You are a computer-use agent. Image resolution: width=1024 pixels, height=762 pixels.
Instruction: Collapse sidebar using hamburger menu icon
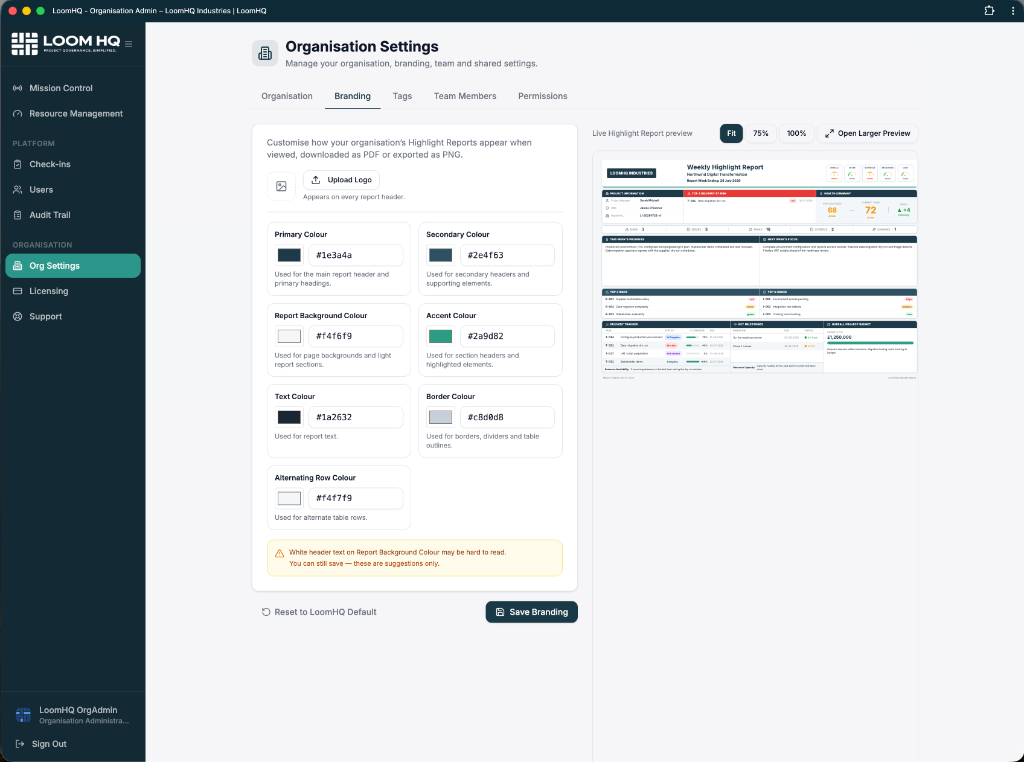[x=129, y=44]
